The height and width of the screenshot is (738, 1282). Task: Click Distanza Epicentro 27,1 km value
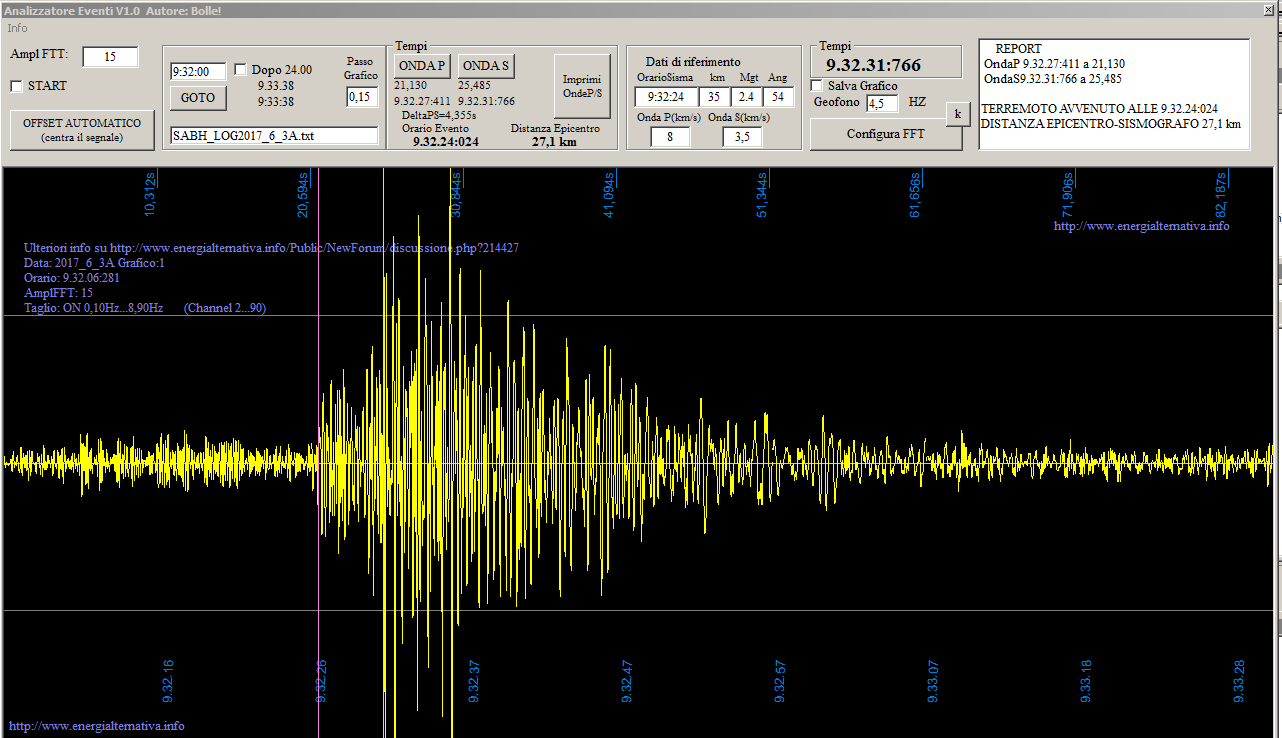pos(554,142)
